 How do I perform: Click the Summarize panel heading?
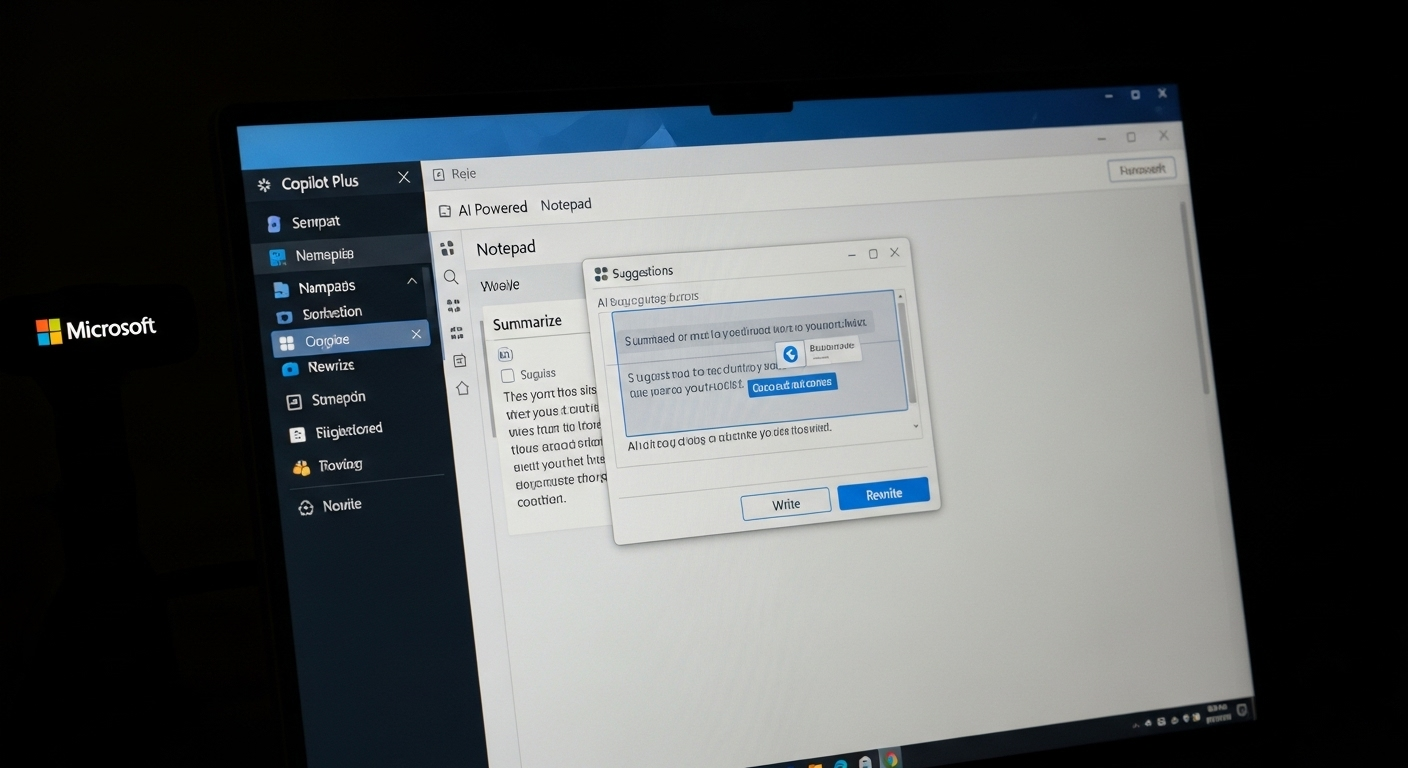(527, 322)
